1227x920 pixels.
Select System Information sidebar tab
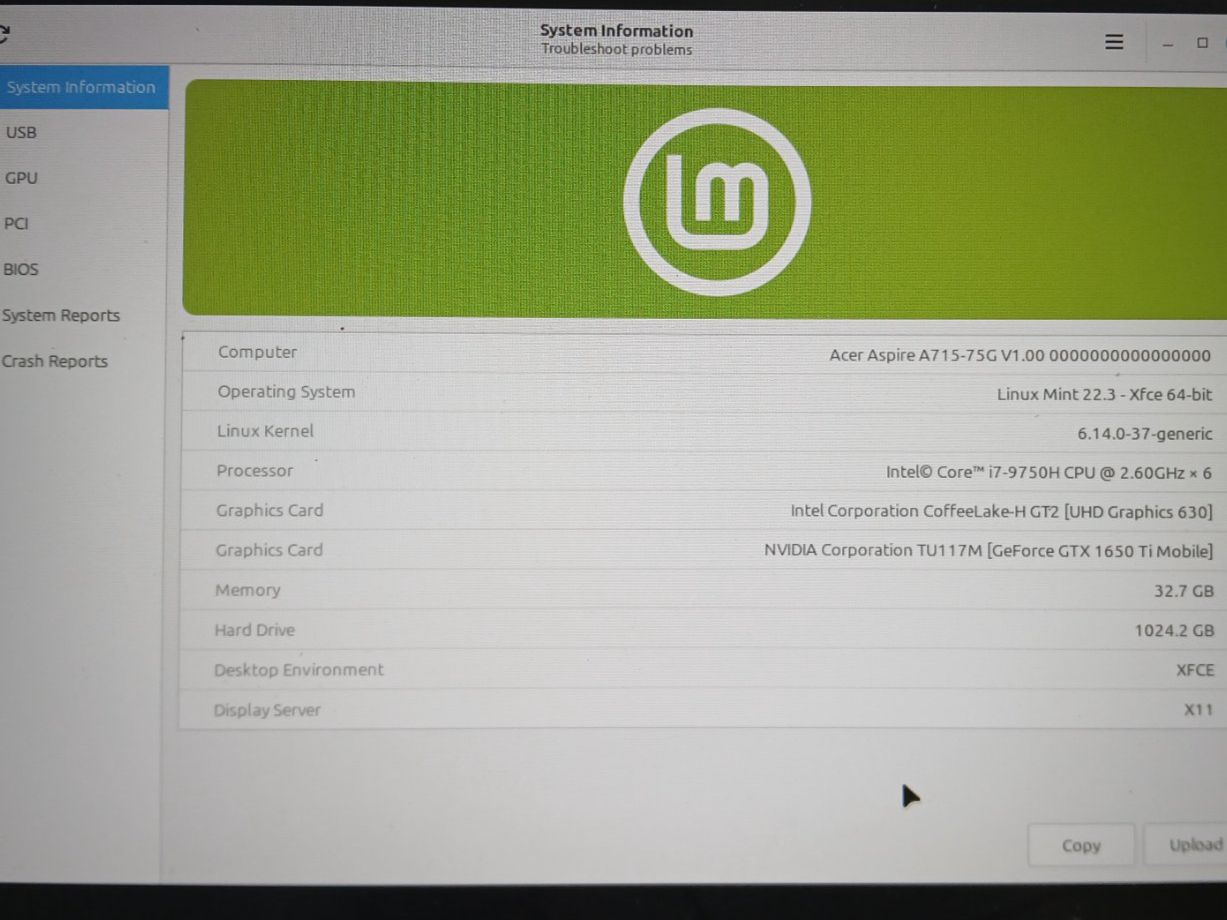point(84,87)
